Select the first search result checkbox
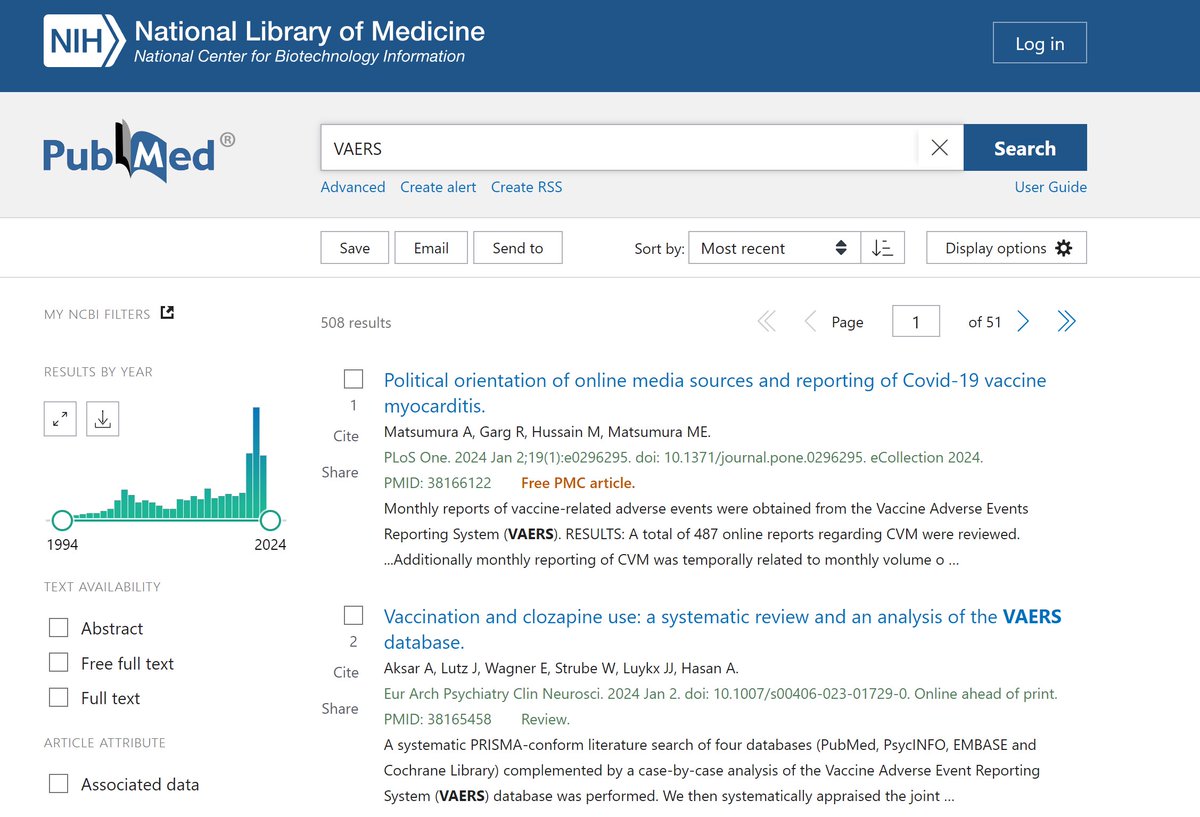Viewport: 1200px width, 817px height. tap(353, 378)
